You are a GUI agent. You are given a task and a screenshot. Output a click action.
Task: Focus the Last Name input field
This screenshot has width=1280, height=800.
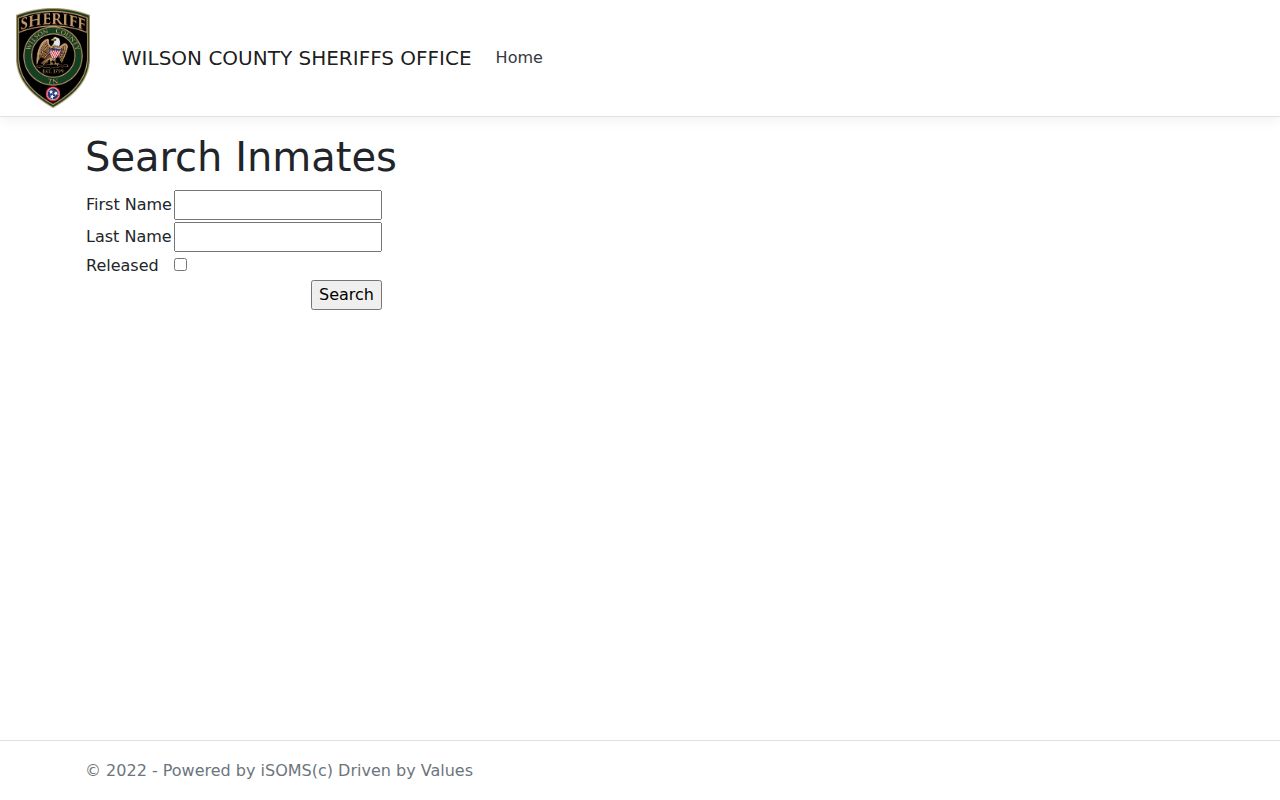click(x=278, y=237)
